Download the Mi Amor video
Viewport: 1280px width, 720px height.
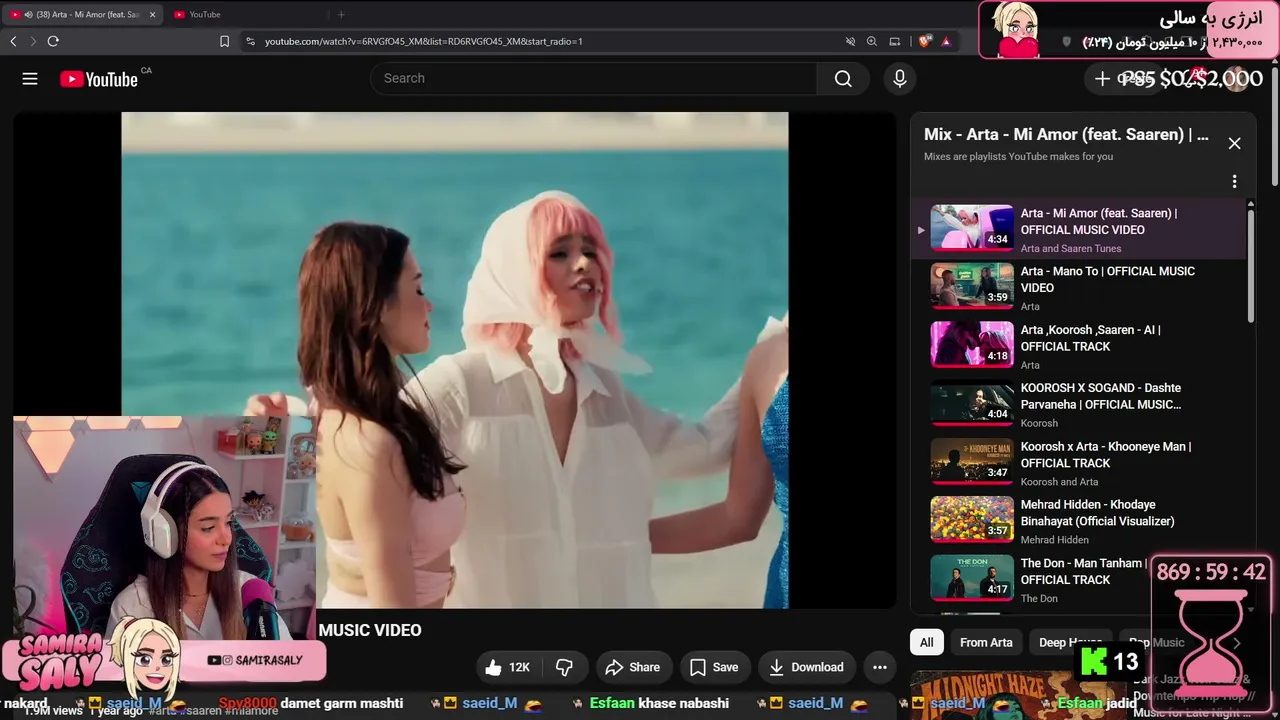806,667
